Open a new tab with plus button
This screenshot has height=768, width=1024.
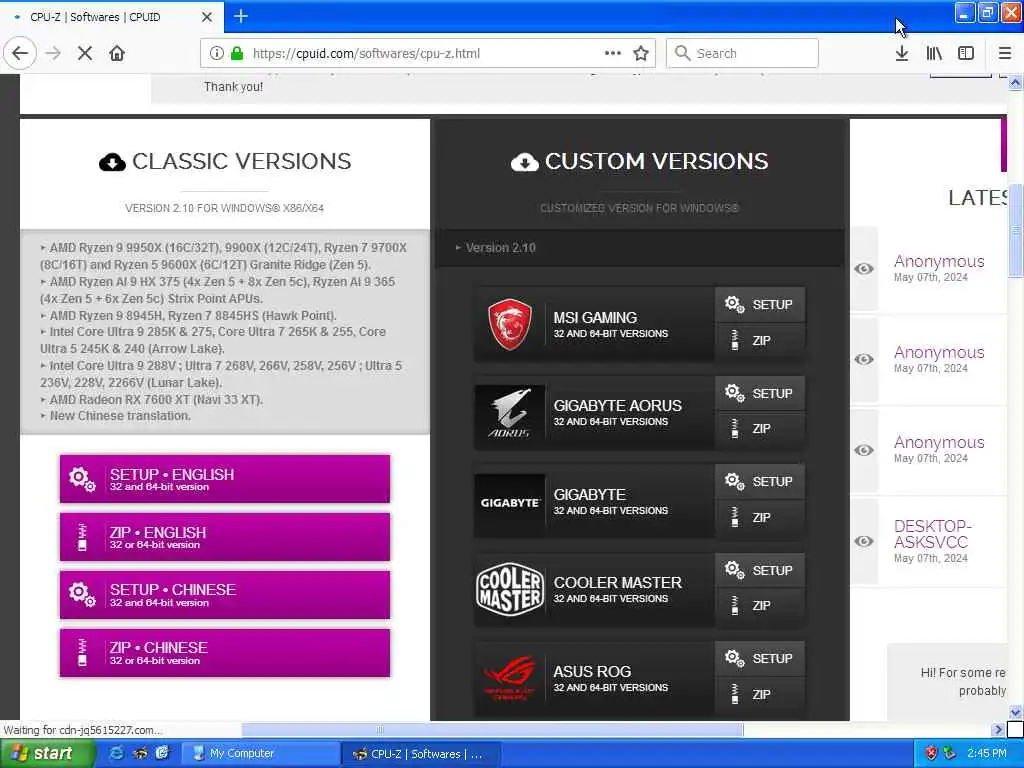click(240, 16)
